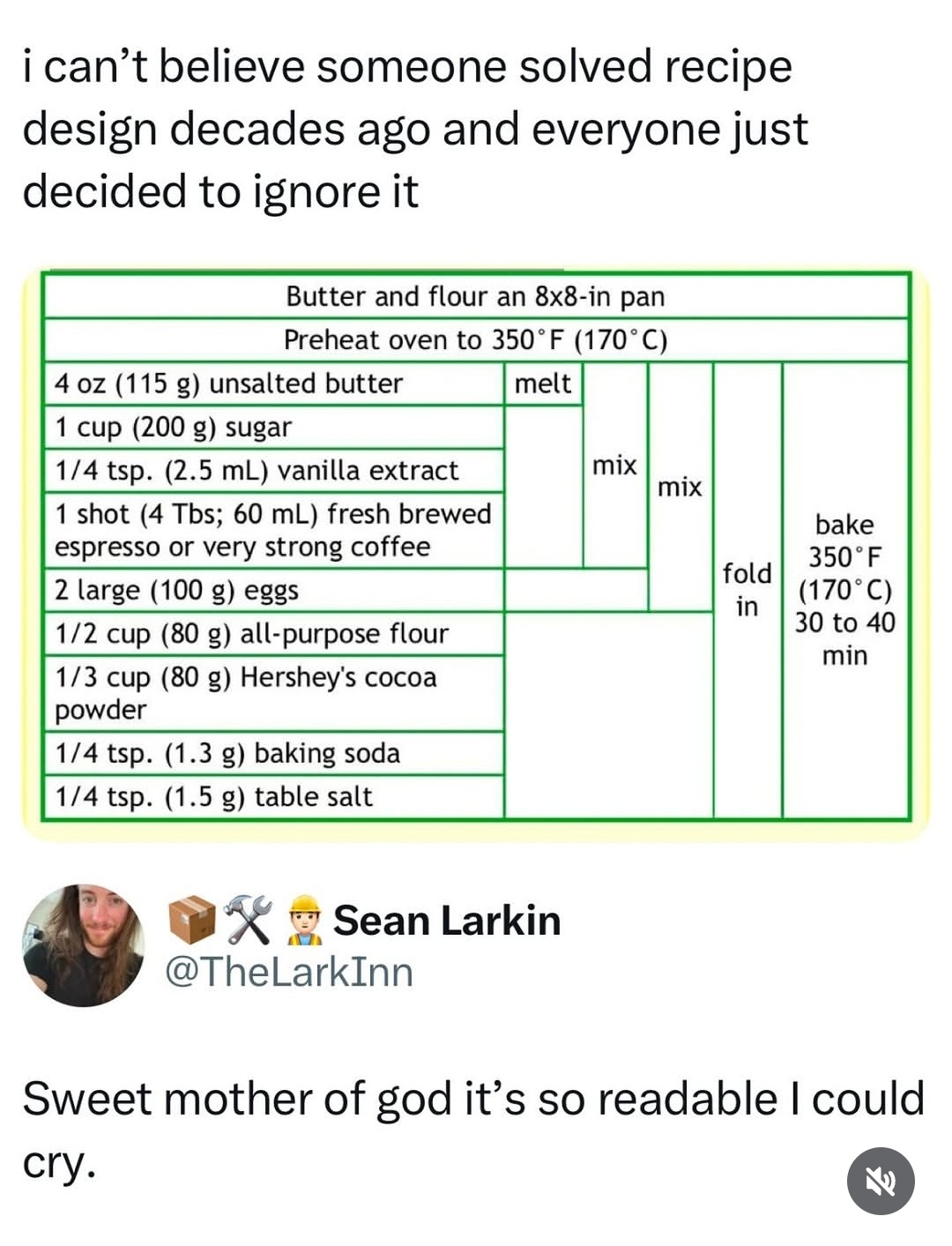Open Sean Larkin's profile picture
The width and height of the screenshot is (952, 1246).
[x=83, y=945]
